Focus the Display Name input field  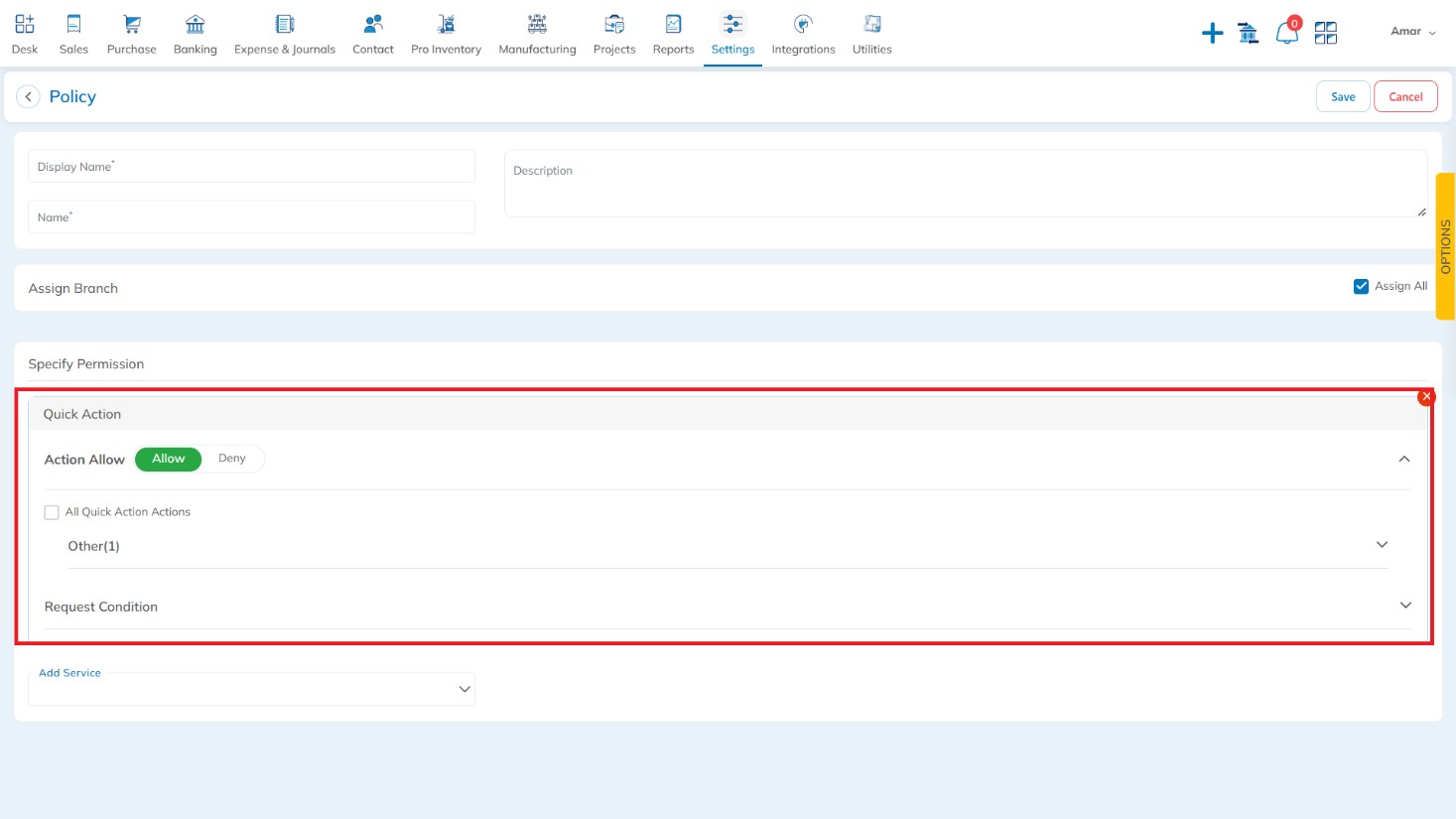pos(251,166)
